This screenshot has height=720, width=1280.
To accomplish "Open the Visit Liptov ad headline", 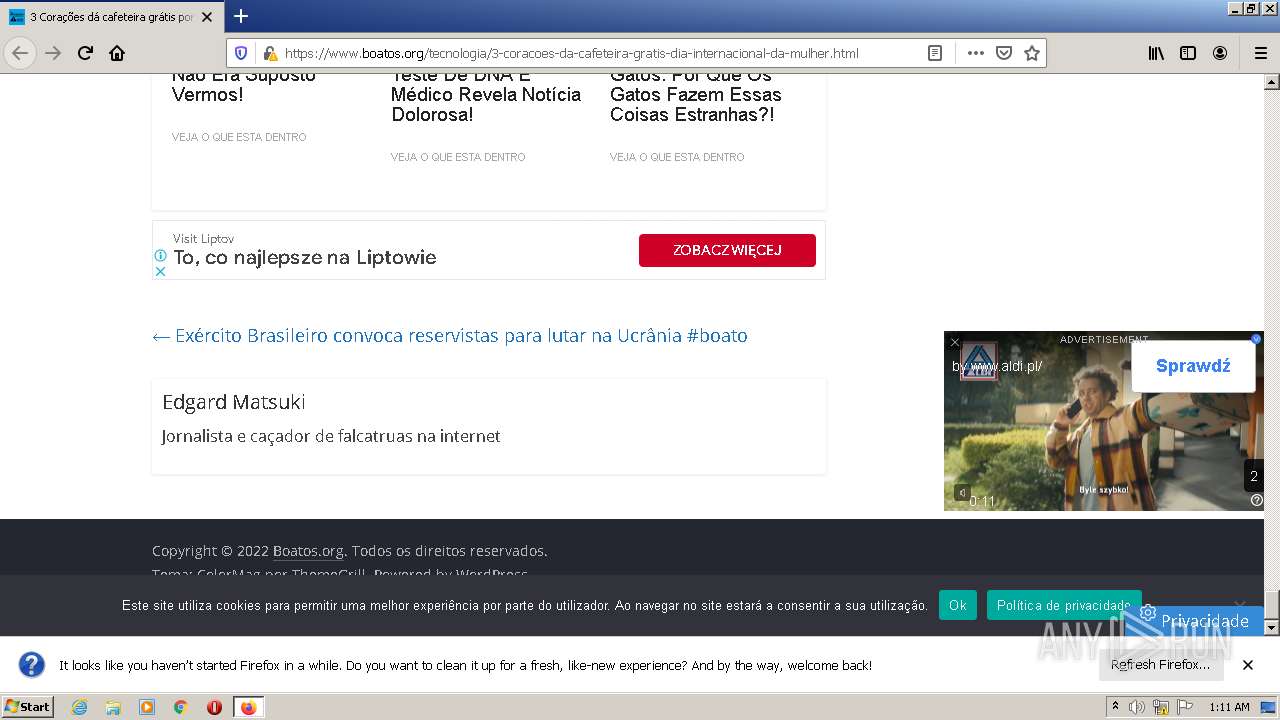I will tap(305, 257).
